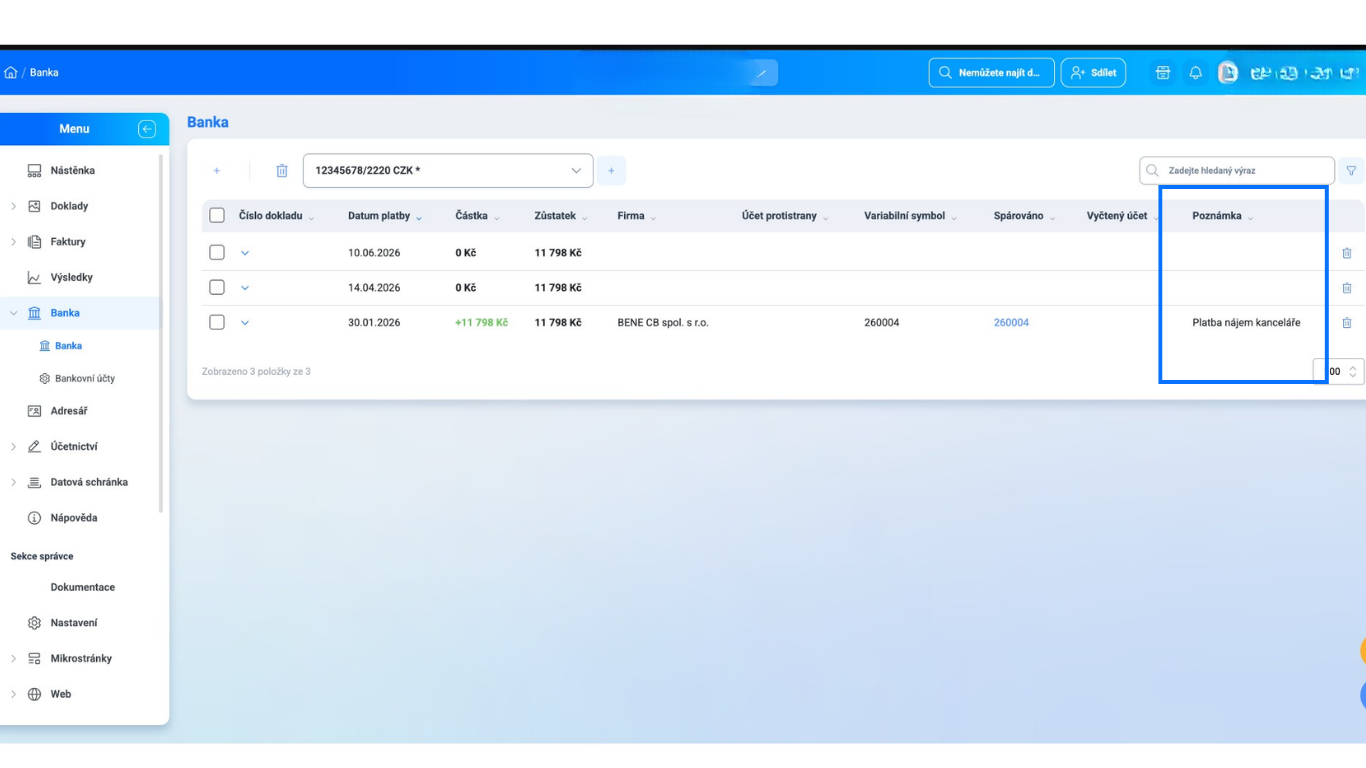Screen dimensions: 1366x768
Task: Sort by Spárováno column header
Action: click(1025, 216)
